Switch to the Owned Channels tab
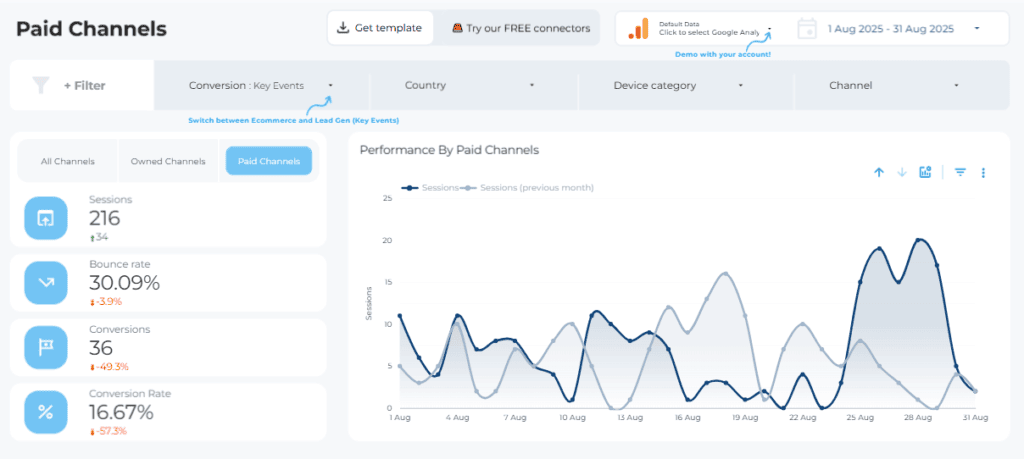 (x=168, y=161)
